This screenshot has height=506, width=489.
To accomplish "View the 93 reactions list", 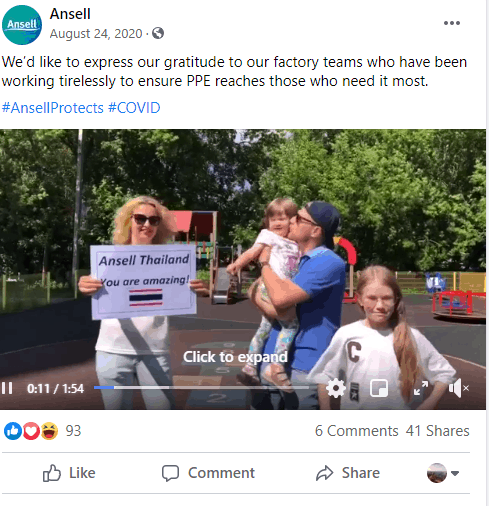I will (42, 431).
